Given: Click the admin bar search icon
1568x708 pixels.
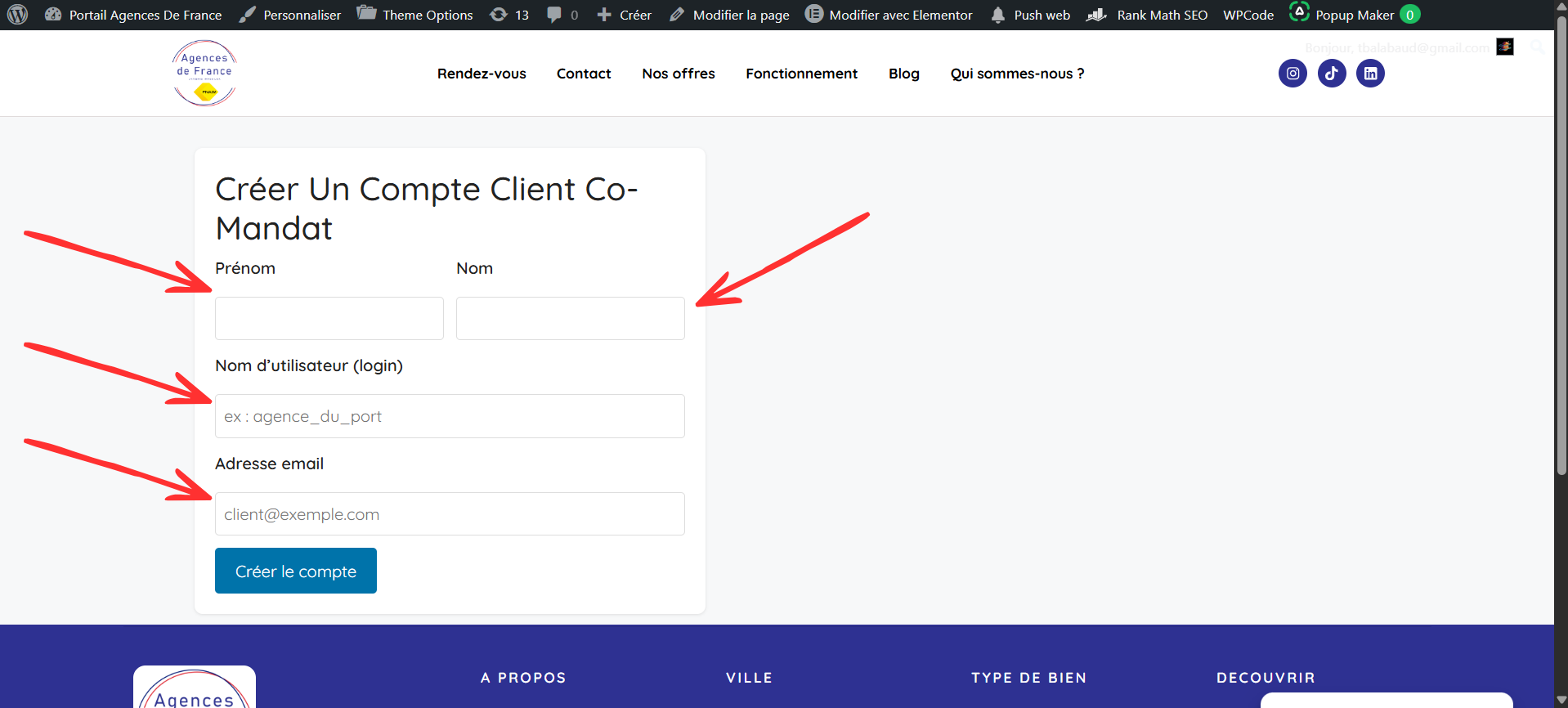Looking at the screenshot, I should point(1537,47).
